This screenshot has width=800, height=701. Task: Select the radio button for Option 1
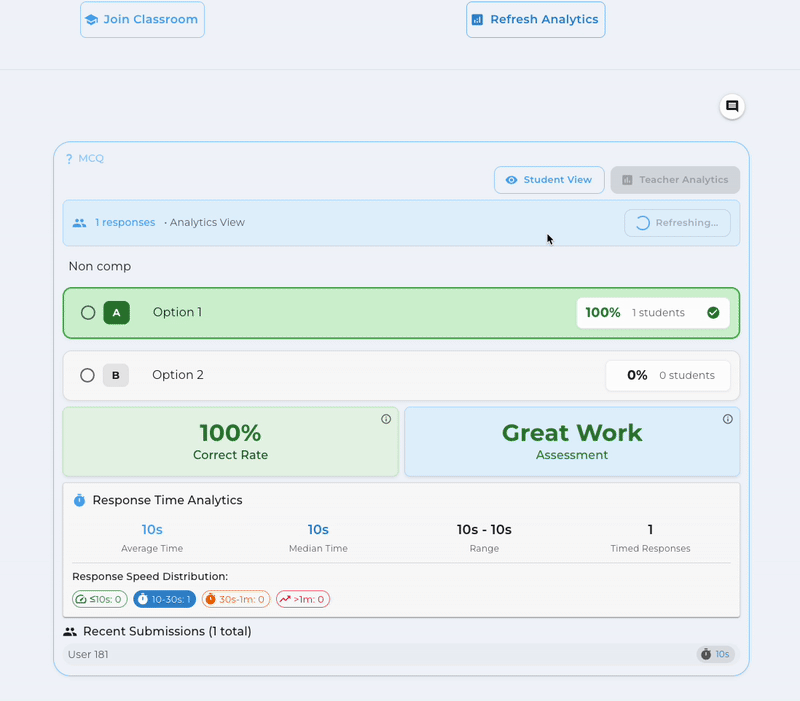[x=88, y=312]
